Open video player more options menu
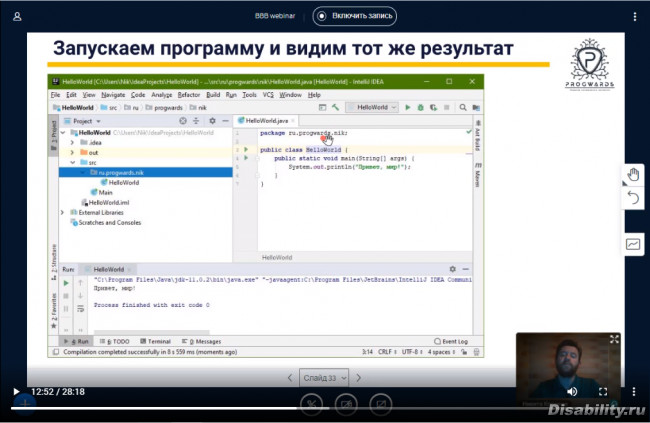650x423 pixels. (634, 391)
